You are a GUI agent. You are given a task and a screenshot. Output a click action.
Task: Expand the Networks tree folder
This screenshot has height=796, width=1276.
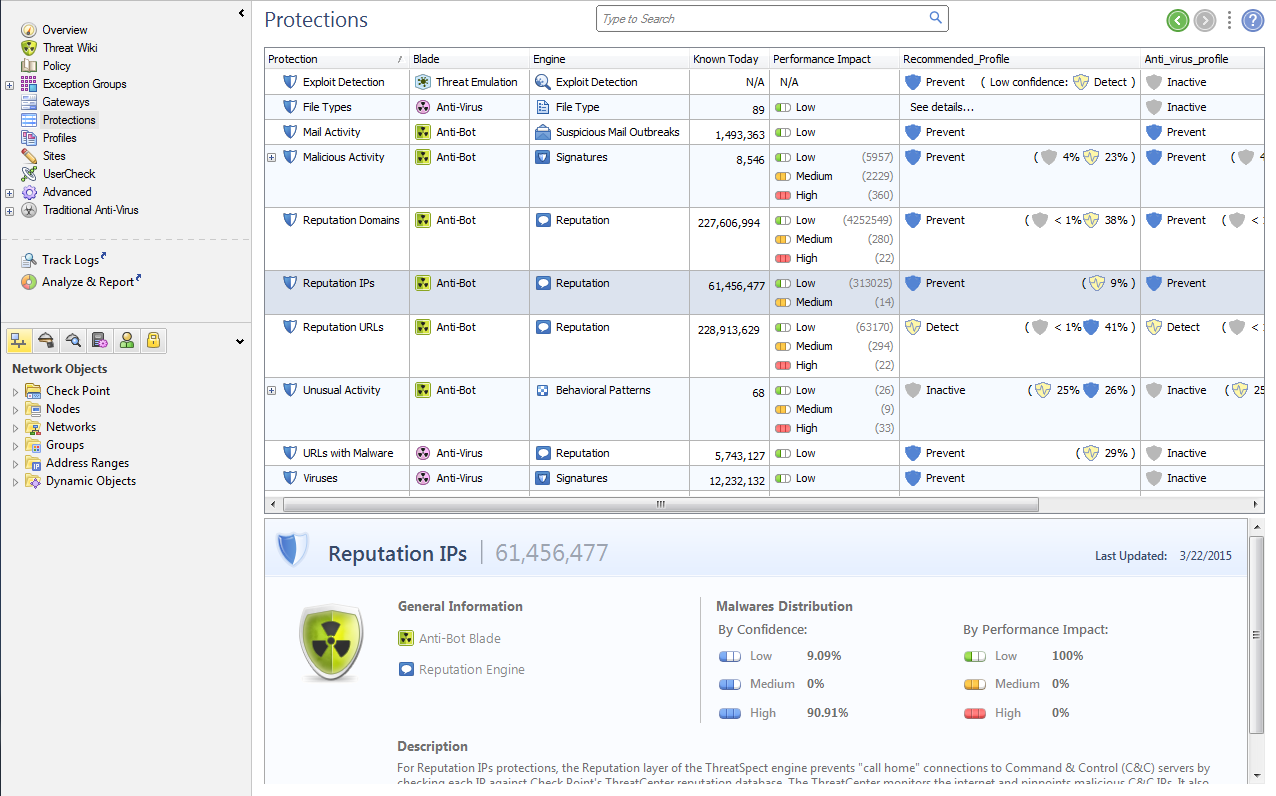point(15,427)
